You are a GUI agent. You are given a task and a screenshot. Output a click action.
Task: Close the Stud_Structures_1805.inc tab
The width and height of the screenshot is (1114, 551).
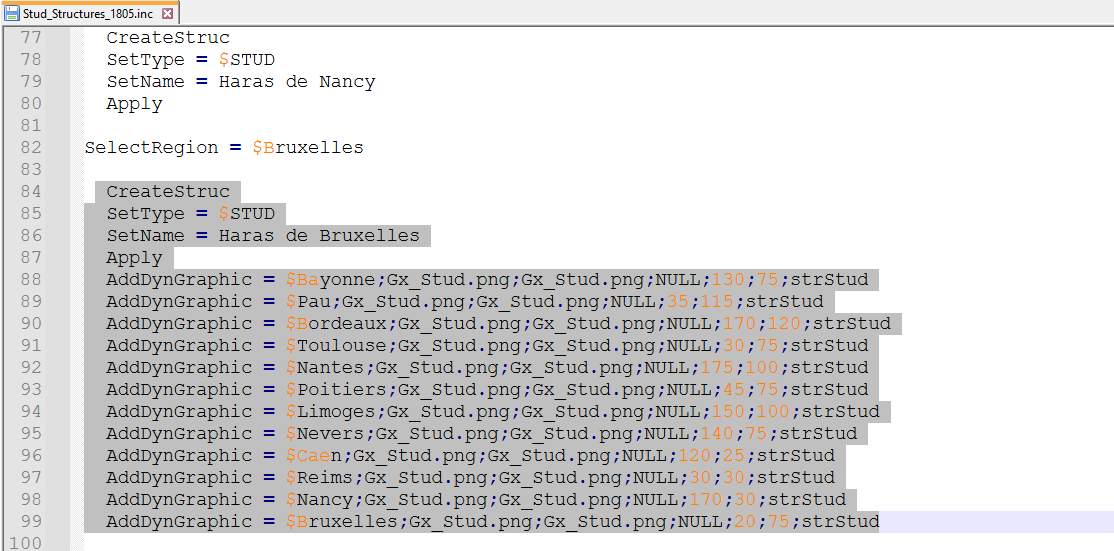[167, 13]
